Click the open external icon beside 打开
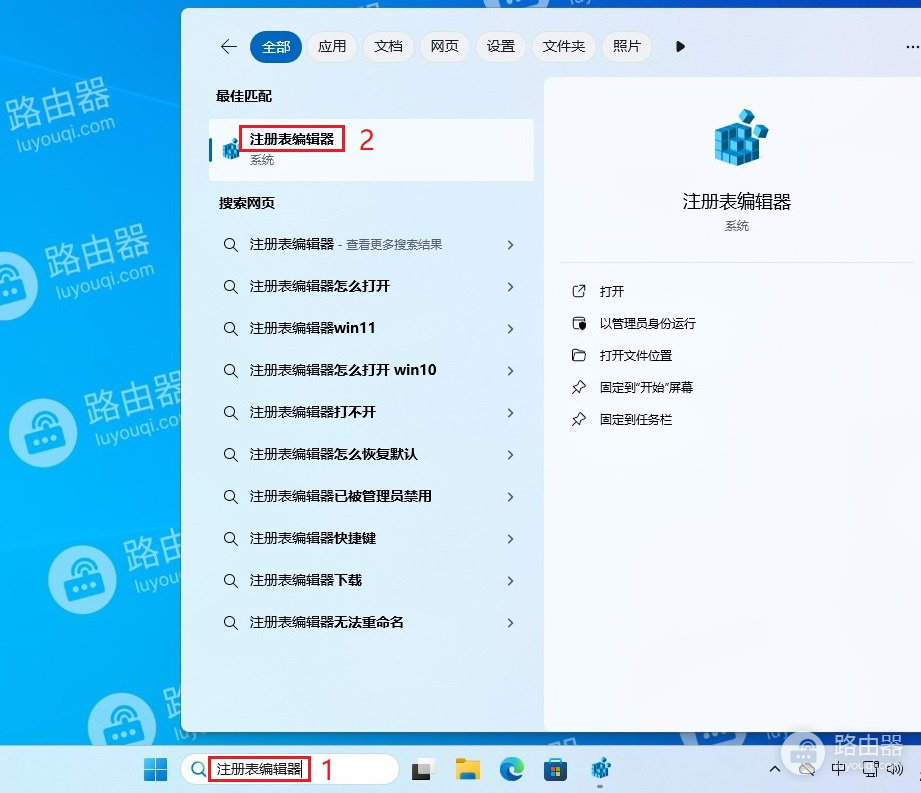The width and height of the screenshot is (921, 793). pyautogui.click(x=579, y=291)
